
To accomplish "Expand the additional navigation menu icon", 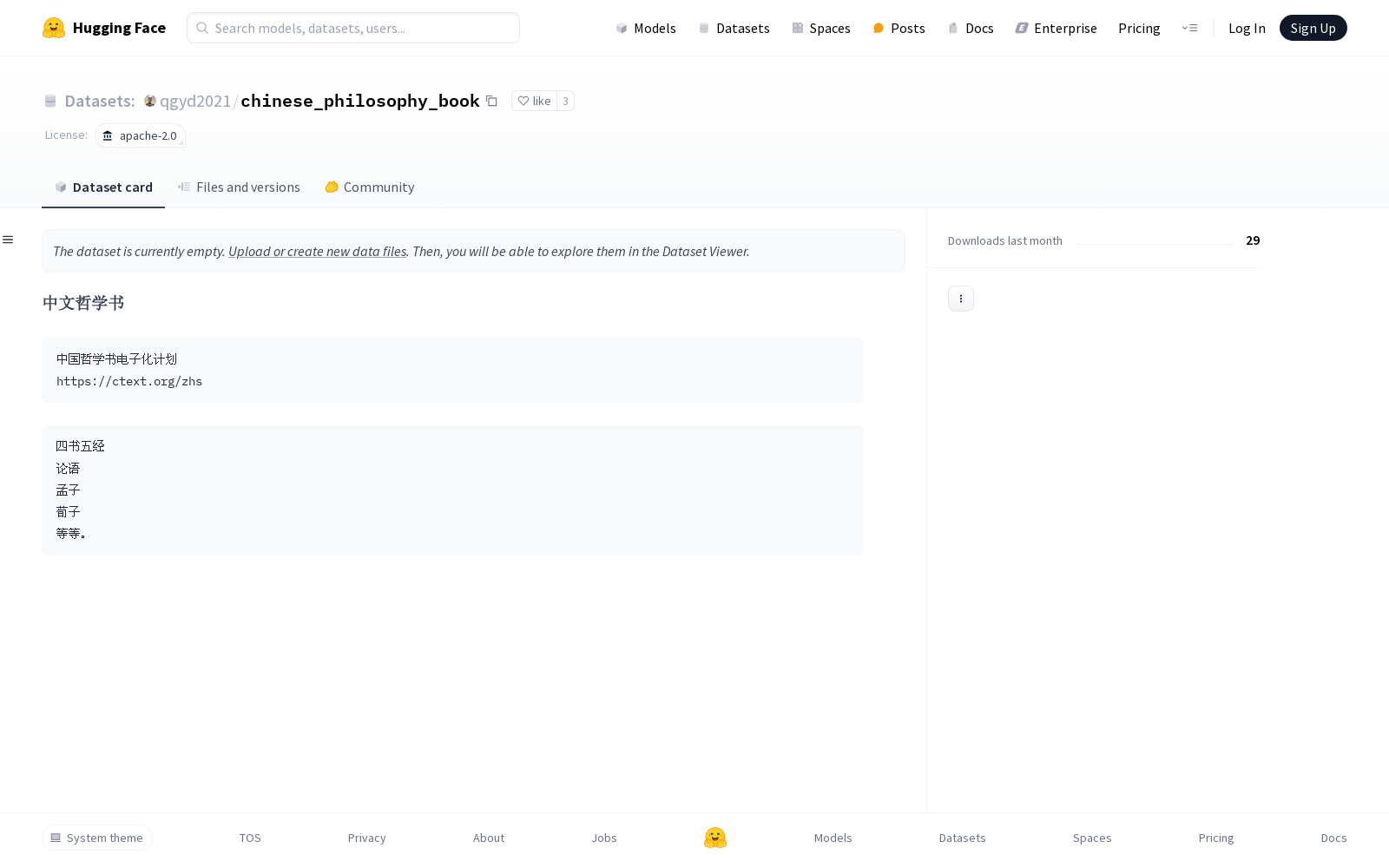I will (1189, 28).
